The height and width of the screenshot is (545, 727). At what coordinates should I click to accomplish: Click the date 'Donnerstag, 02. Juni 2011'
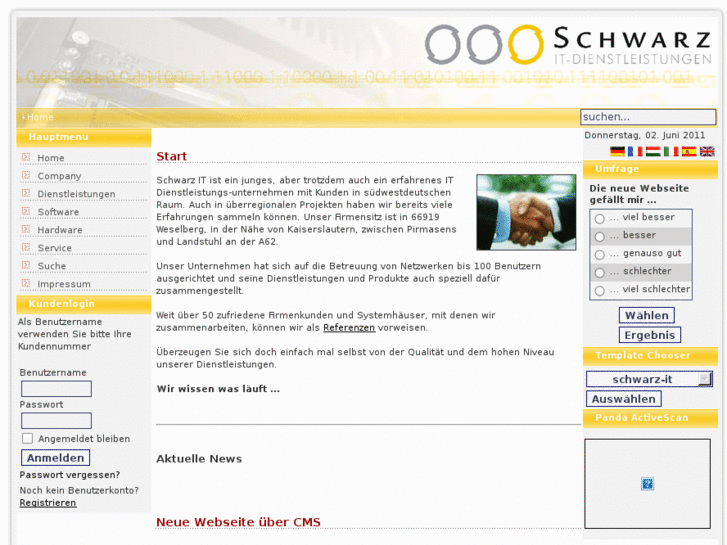pyautogui.click(x=644, y=135)
